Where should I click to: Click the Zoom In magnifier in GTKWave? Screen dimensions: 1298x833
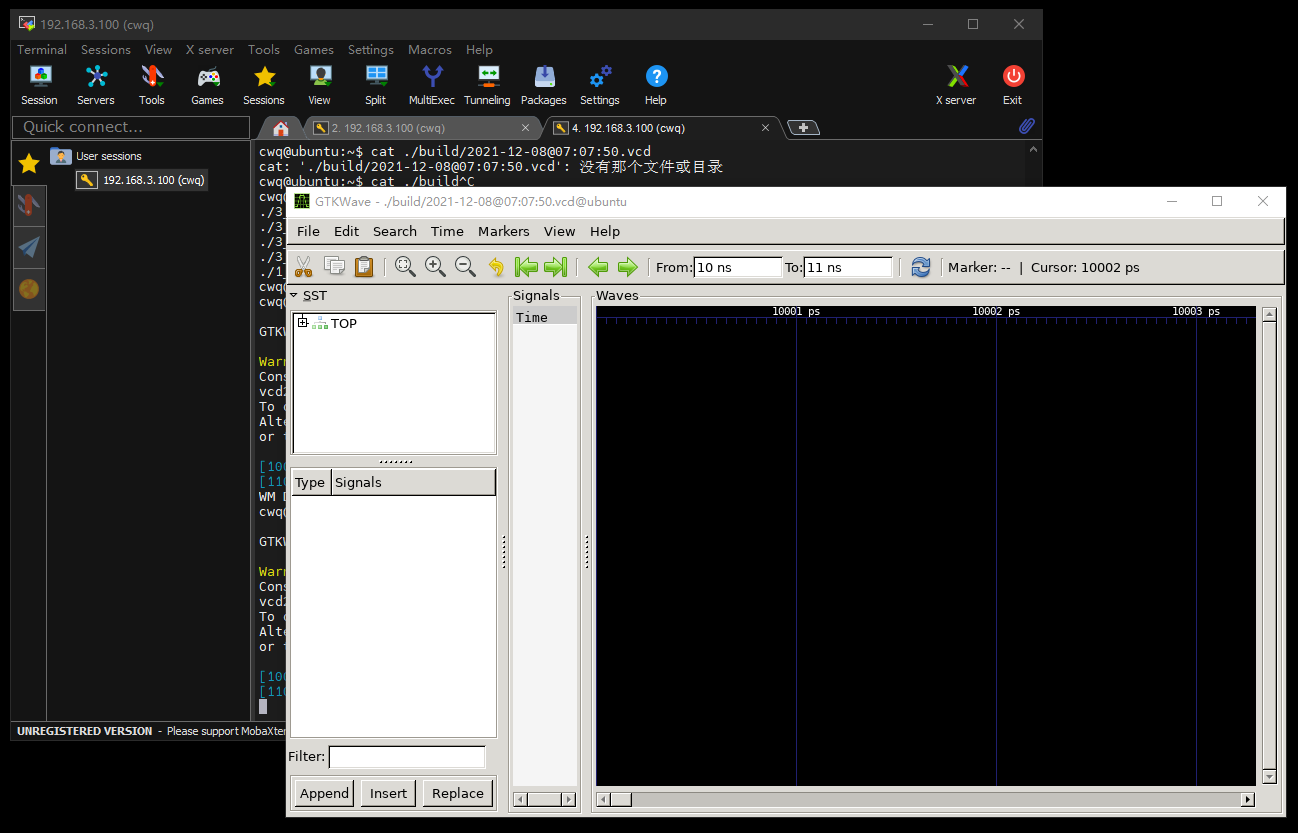pyautogui.click(x=435, y=266)
